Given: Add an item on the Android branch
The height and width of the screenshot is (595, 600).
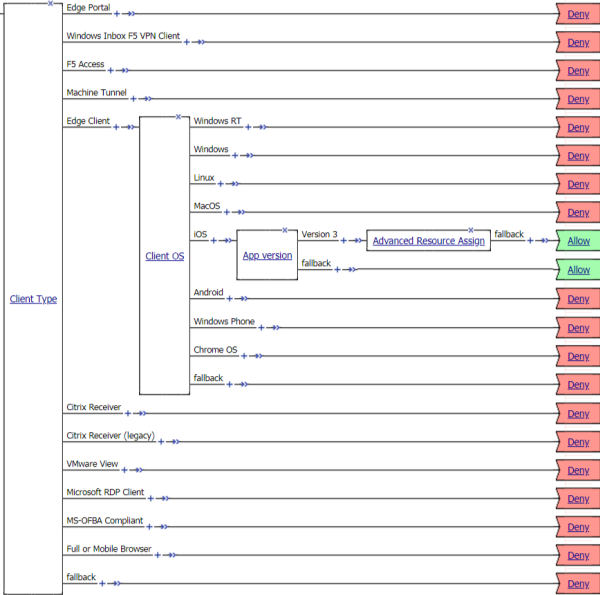Looking at the screenshot, I should (x=230, y=298).
